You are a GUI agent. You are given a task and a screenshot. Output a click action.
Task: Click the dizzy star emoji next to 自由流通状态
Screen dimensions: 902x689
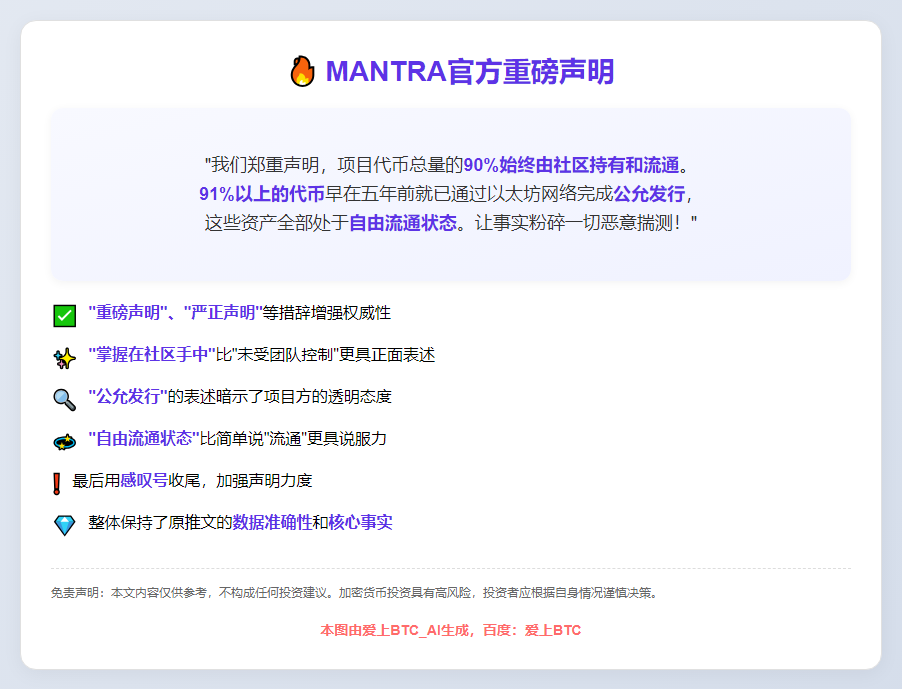coord(64,442)
